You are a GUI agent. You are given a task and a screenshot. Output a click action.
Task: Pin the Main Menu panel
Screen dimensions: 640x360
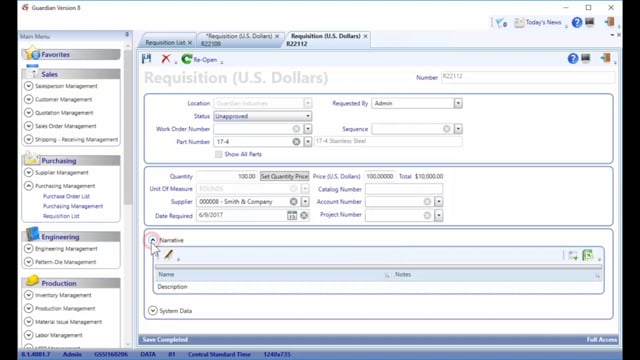(127, 35)
